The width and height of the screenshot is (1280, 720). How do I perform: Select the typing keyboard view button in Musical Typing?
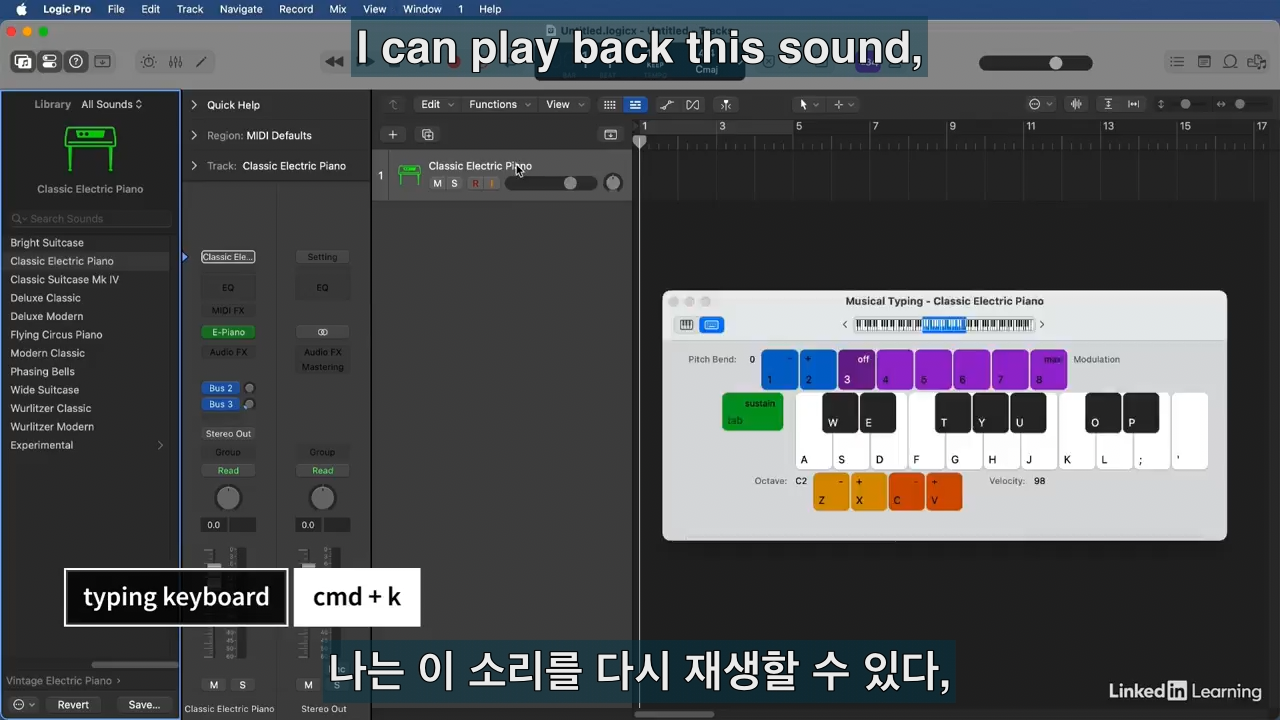[712, 325]
